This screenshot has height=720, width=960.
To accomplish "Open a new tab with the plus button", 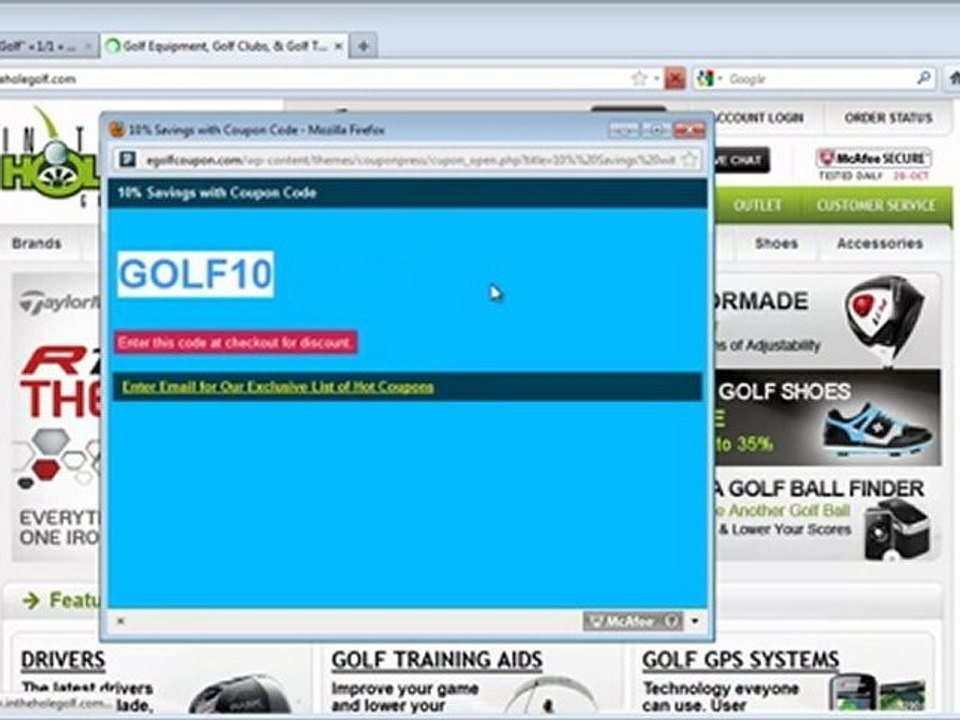I will click(363, 46).
